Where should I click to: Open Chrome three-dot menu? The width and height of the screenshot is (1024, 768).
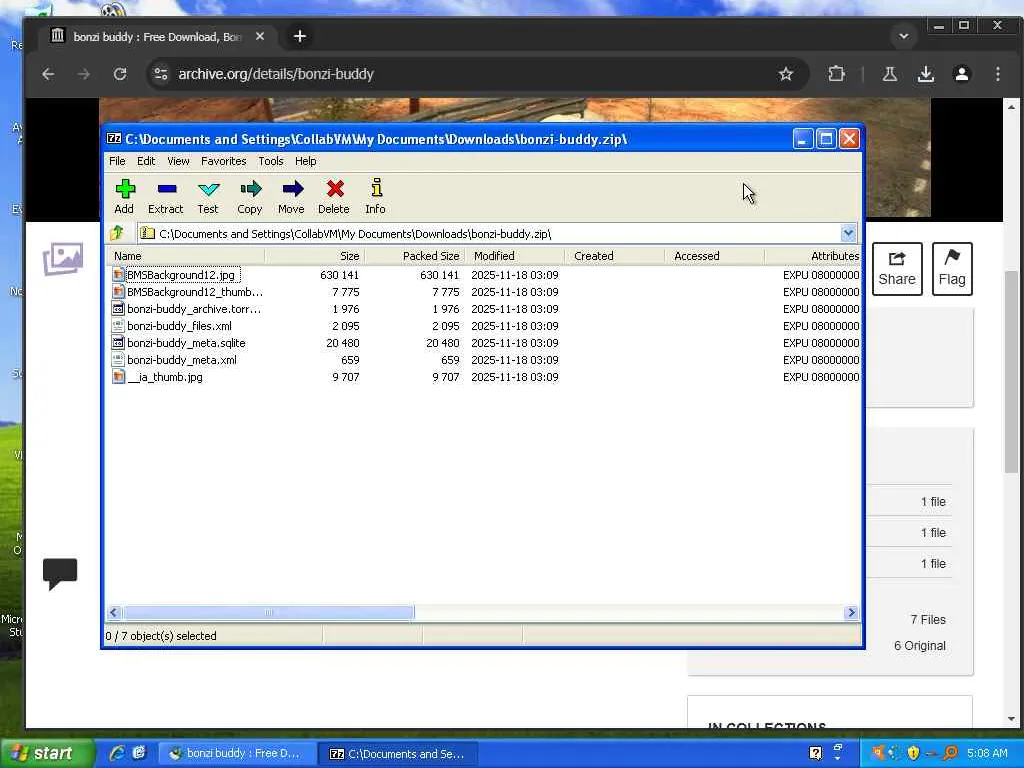coord(997,74)
